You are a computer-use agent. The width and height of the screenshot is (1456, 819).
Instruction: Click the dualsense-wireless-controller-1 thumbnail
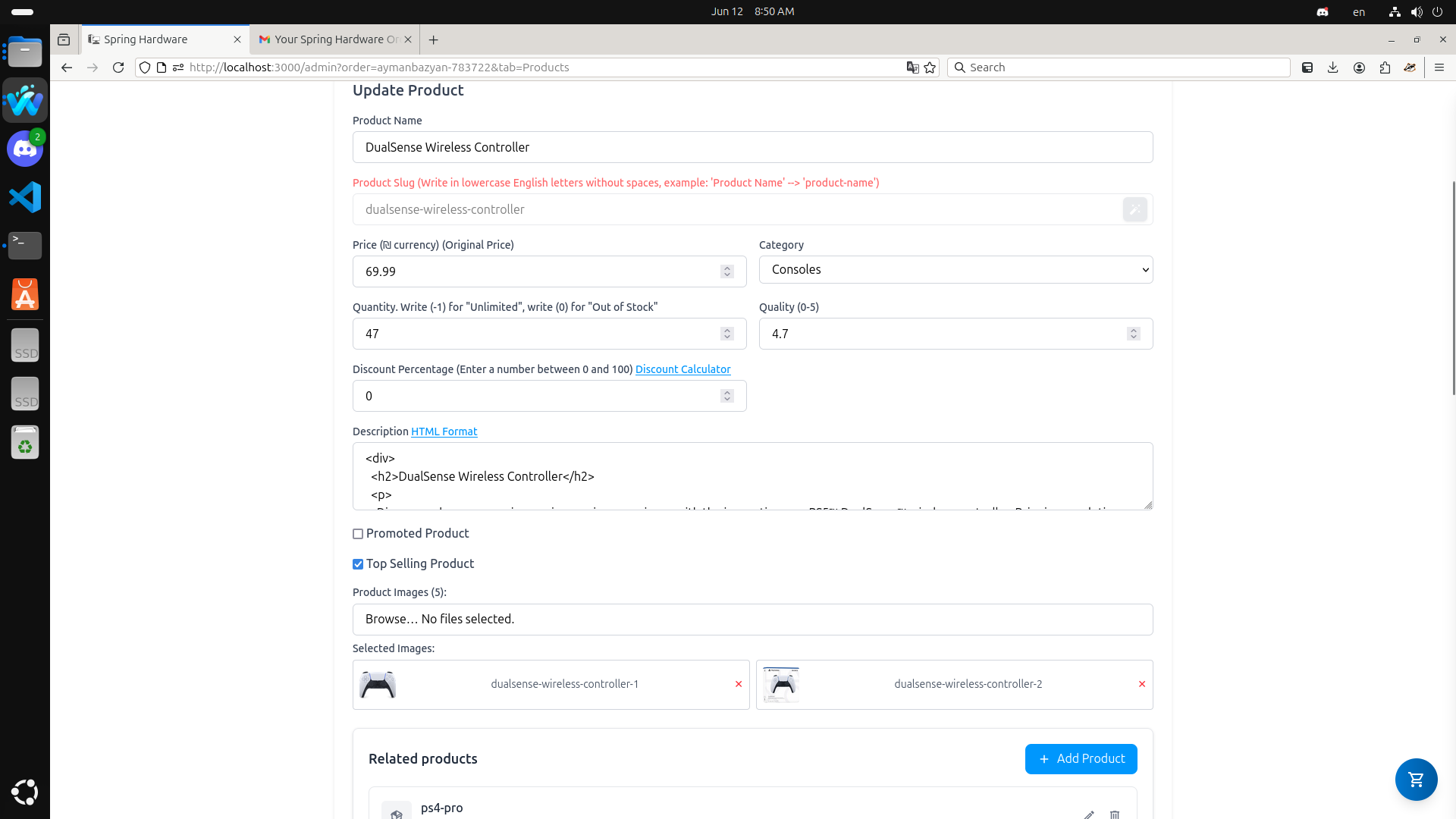[378, 685]
